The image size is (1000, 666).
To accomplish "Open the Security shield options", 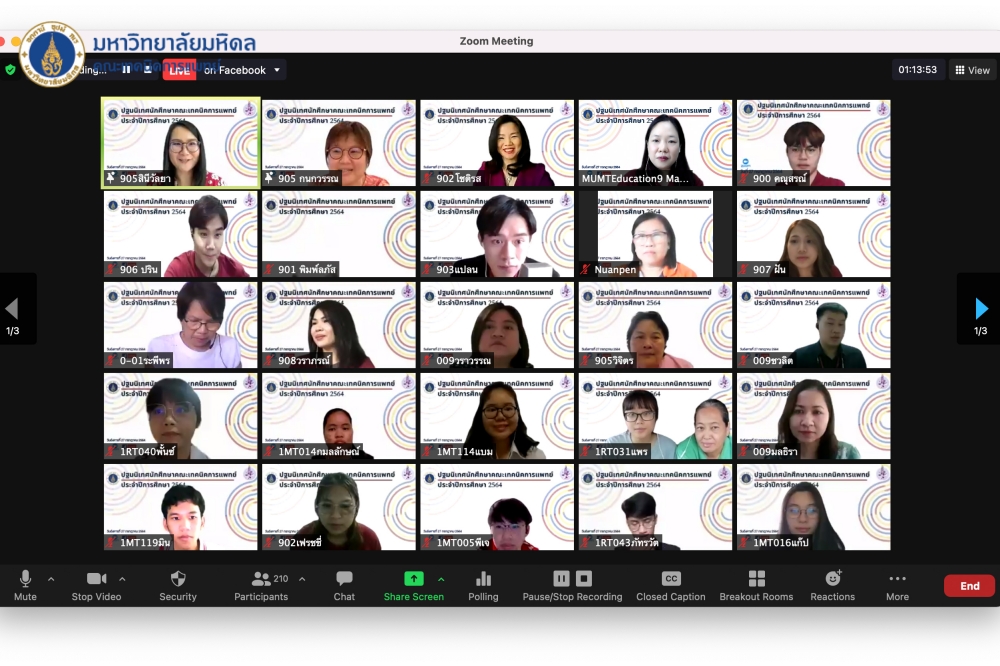I will 178,579.
